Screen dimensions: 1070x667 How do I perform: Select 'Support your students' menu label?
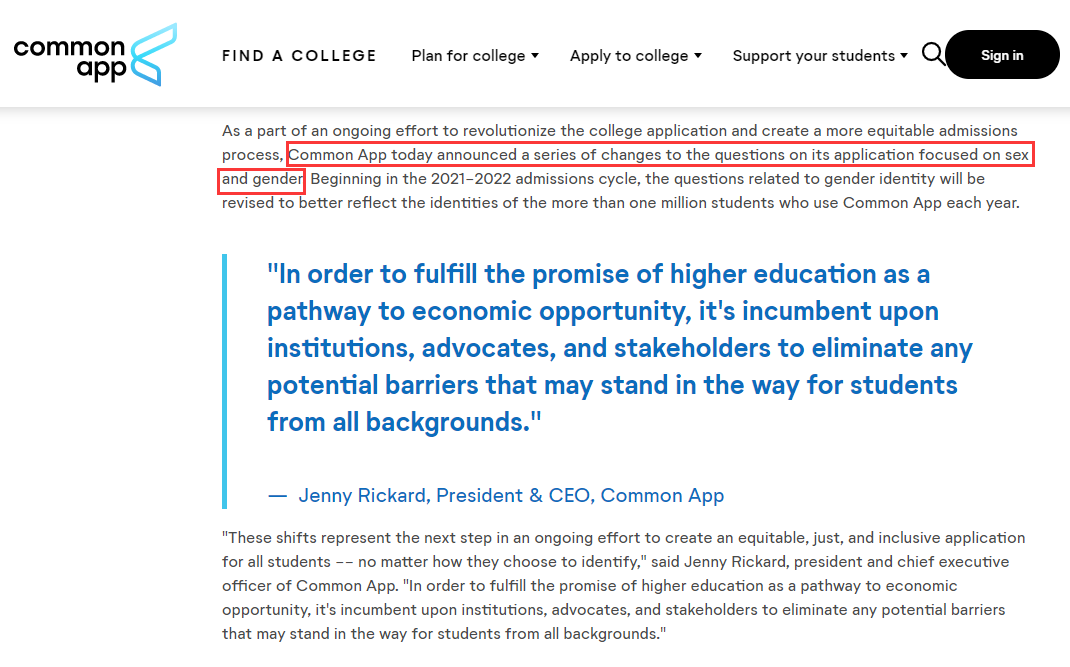coord(813,56)
